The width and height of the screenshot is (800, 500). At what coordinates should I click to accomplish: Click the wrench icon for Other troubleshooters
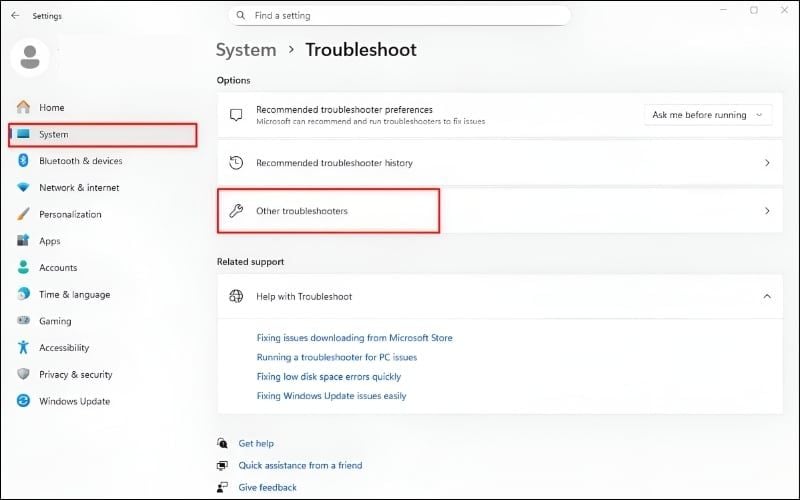point(236,211)
